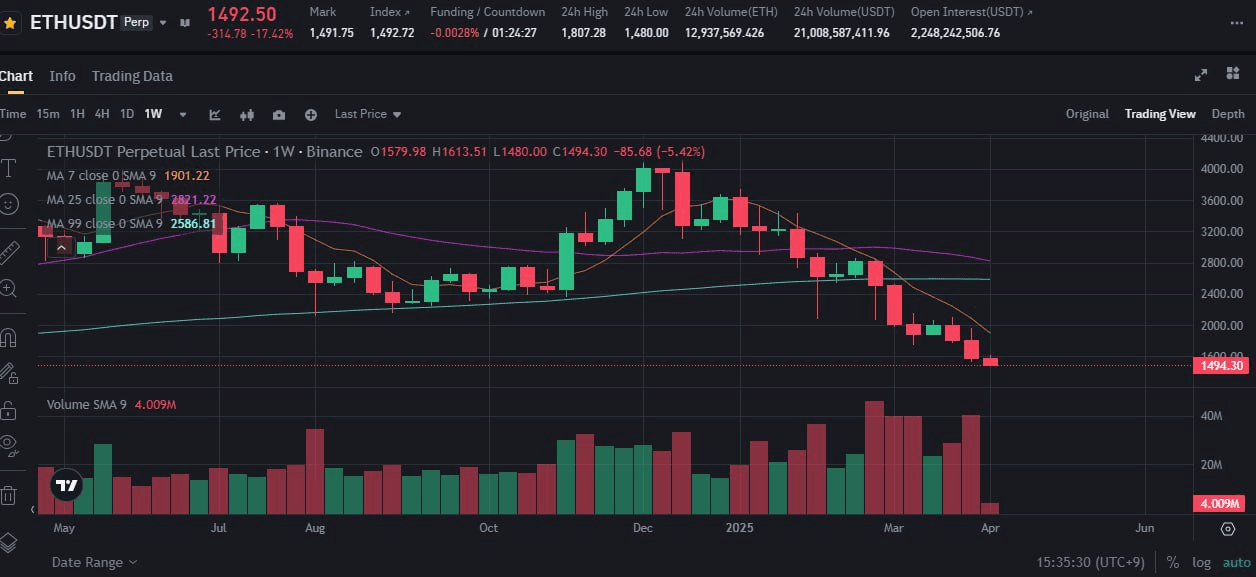Viewport: 1256px width, 577px height.
Task: Switch to the Trading Data tab
Action: coord(132,76)
